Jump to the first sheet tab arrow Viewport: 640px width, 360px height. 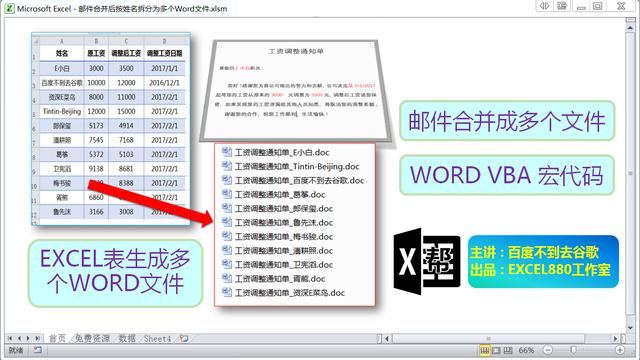click(10, 338)
